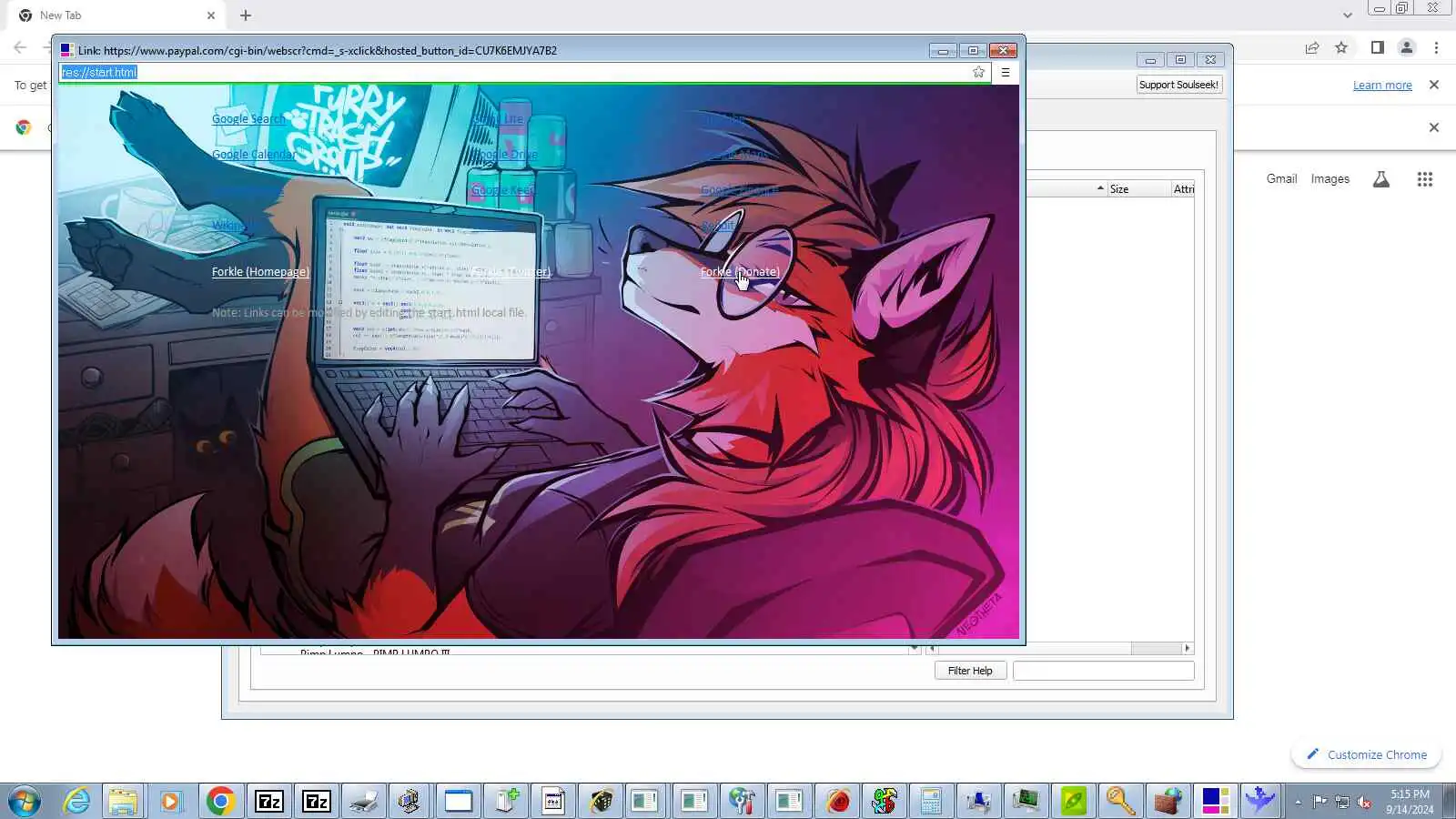The height and width of the screenshot is (819, 1456).
Task: Bookmark this tab with Chrome's star icon
Action: point(1341,48)
